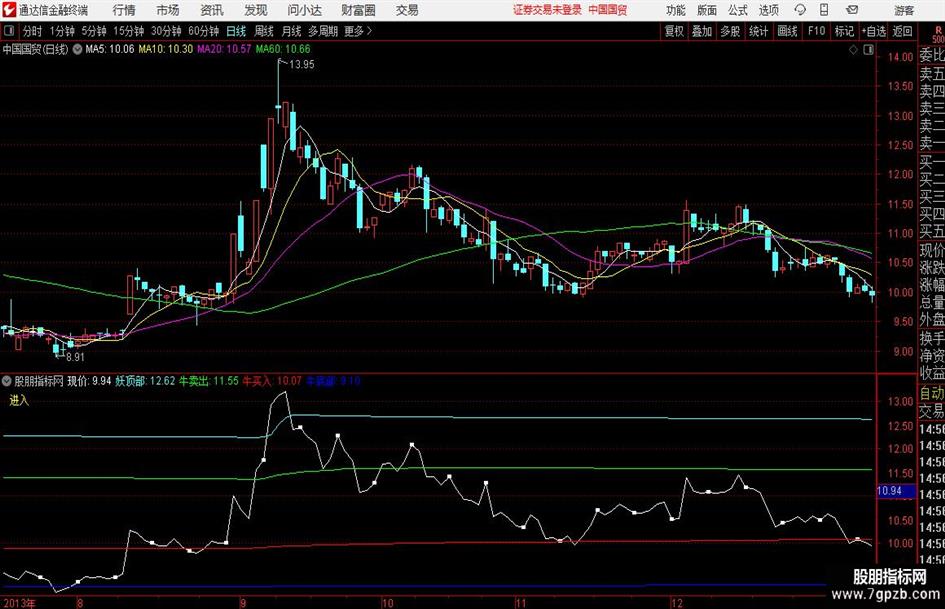Click the 13.95 peak price label

pyautogui.click(x=302, y=65)
